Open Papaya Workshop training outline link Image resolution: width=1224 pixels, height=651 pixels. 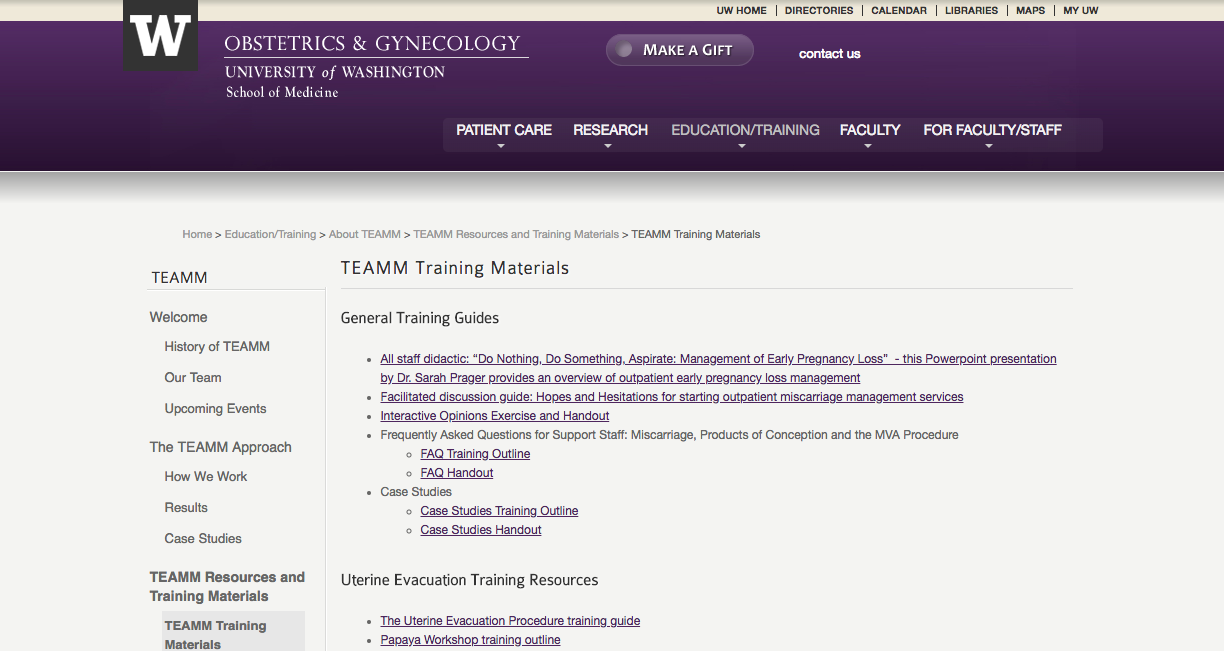coord(470,640)
